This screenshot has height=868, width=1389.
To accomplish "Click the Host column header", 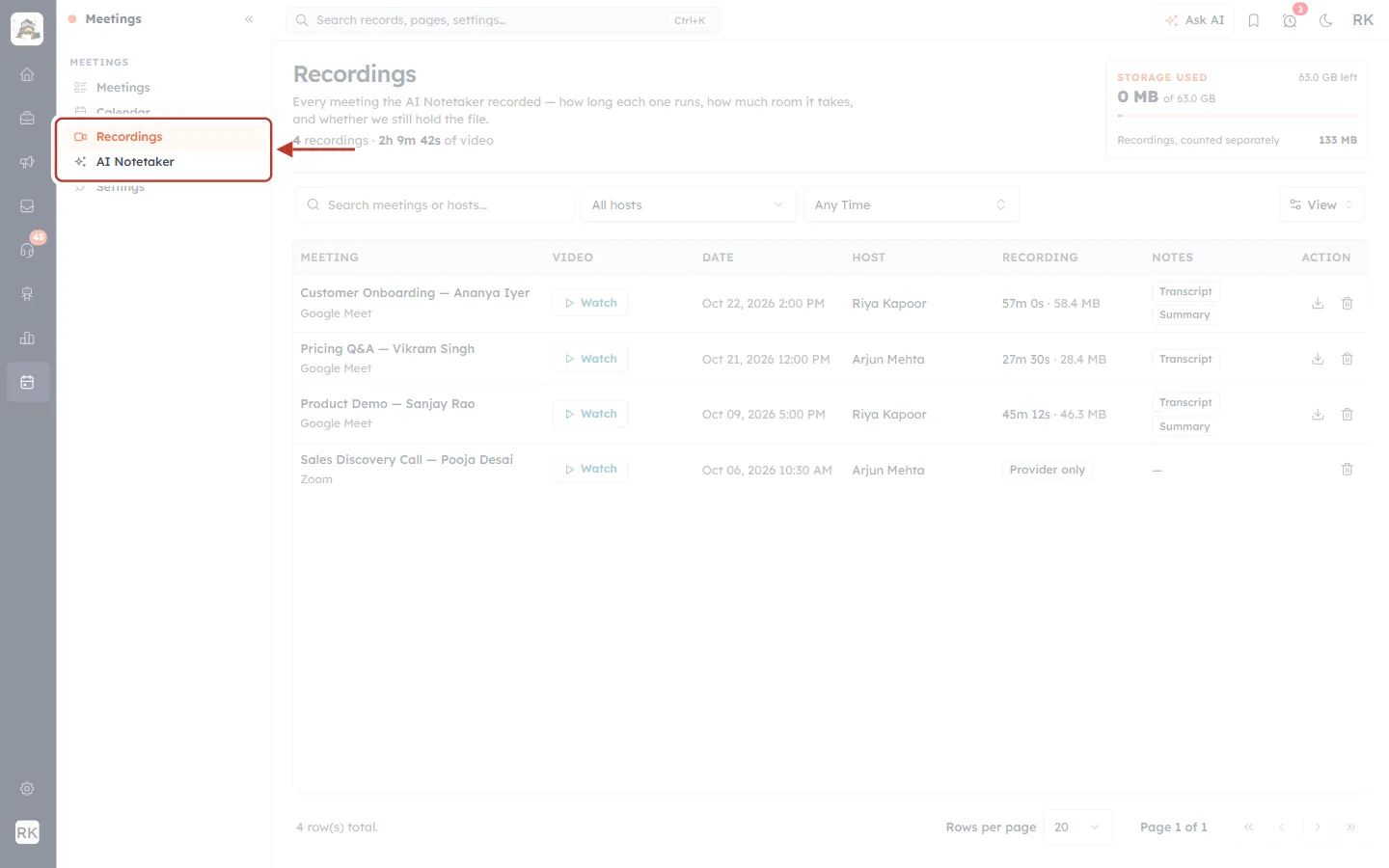I will pos(868,258).
